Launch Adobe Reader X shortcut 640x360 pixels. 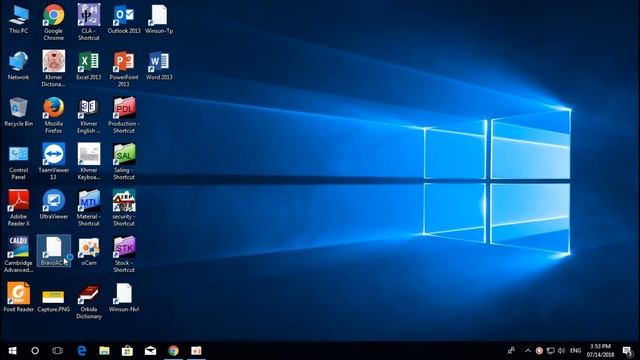18,208
